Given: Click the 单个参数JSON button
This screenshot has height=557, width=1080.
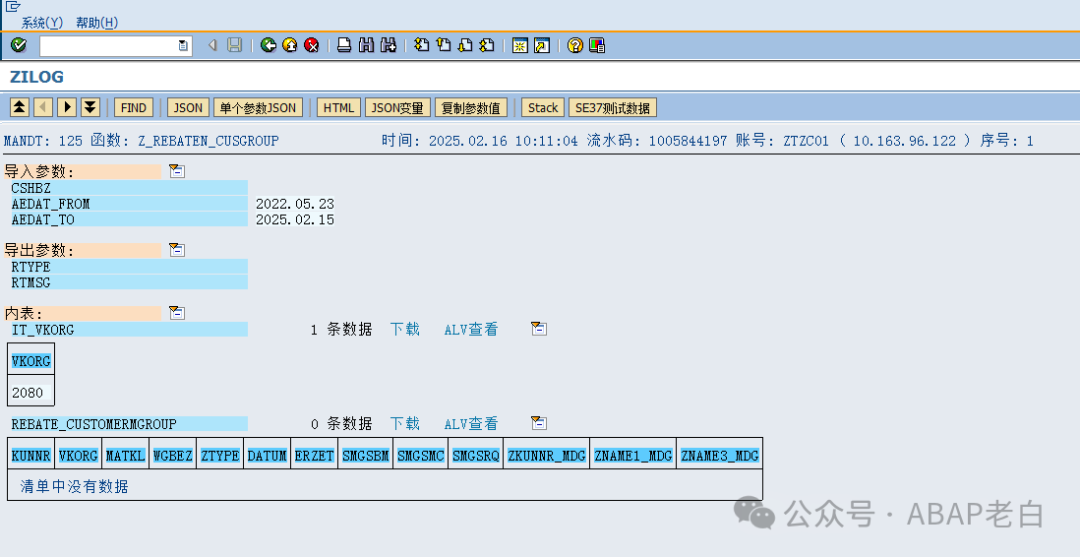Looking at the screenshot, I should (x=258, y=107).
